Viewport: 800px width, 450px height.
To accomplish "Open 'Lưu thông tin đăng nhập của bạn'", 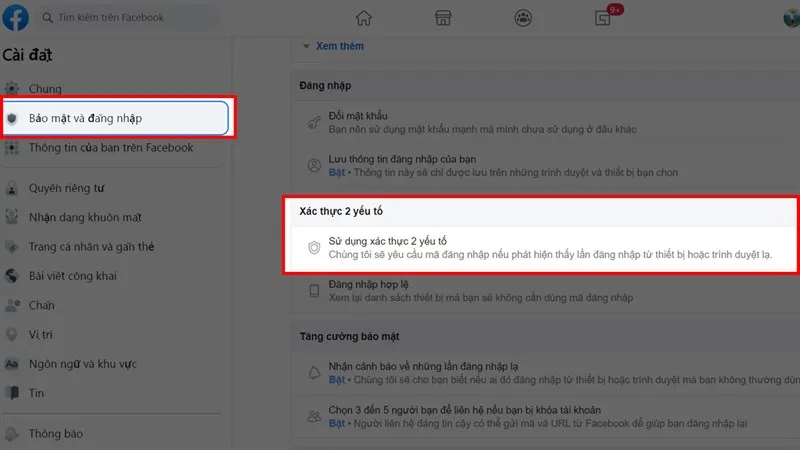I will tap(546, 166).
